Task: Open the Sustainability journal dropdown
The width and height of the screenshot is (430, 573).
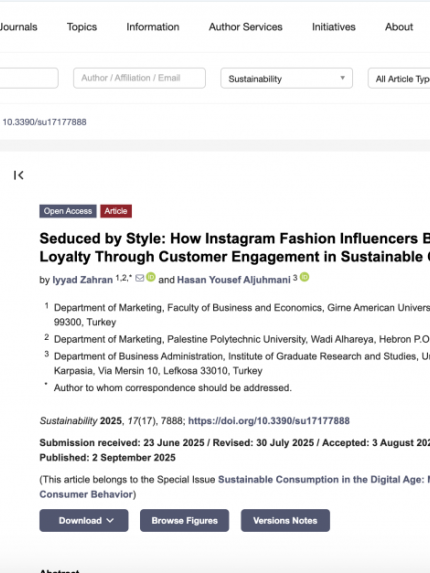Action: point(286,78)
